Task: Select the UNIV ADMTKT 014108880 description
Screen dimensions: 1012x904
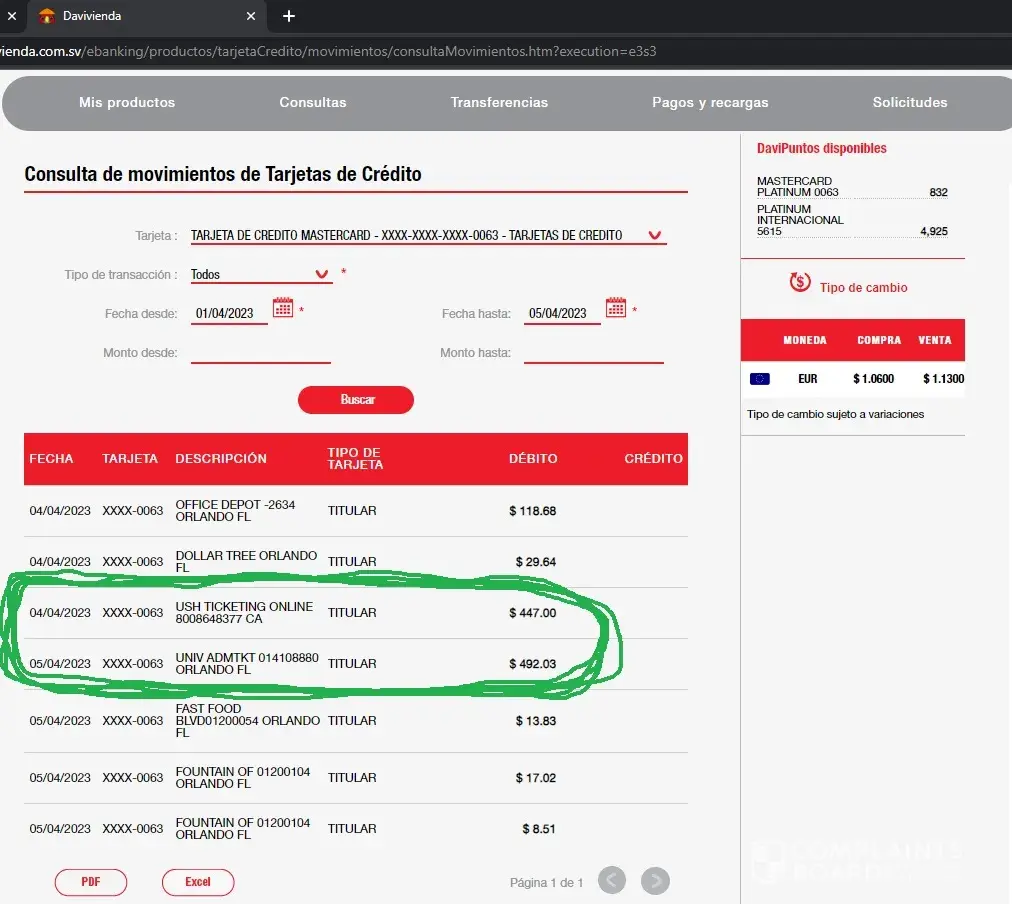Action: (247, 663)
